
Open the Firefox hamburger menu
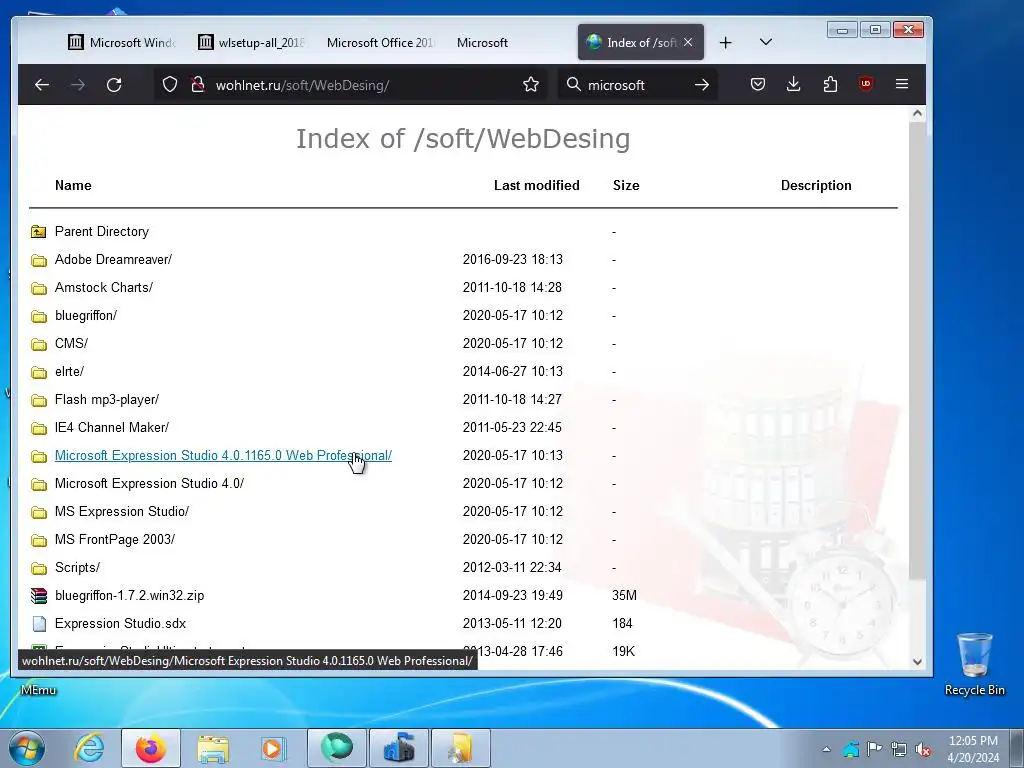(x=902, y=84)
